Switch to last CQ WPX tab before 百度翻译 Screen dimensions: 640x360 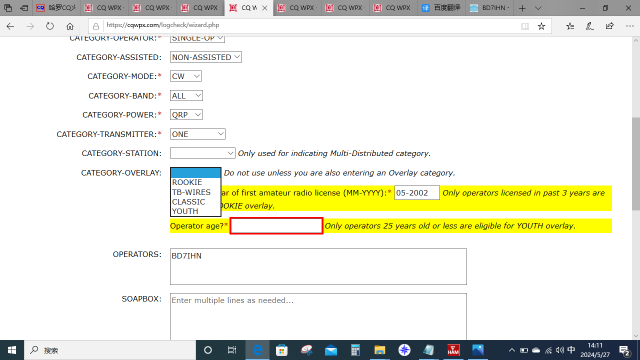pyautogui.click(x=393, y=8)
